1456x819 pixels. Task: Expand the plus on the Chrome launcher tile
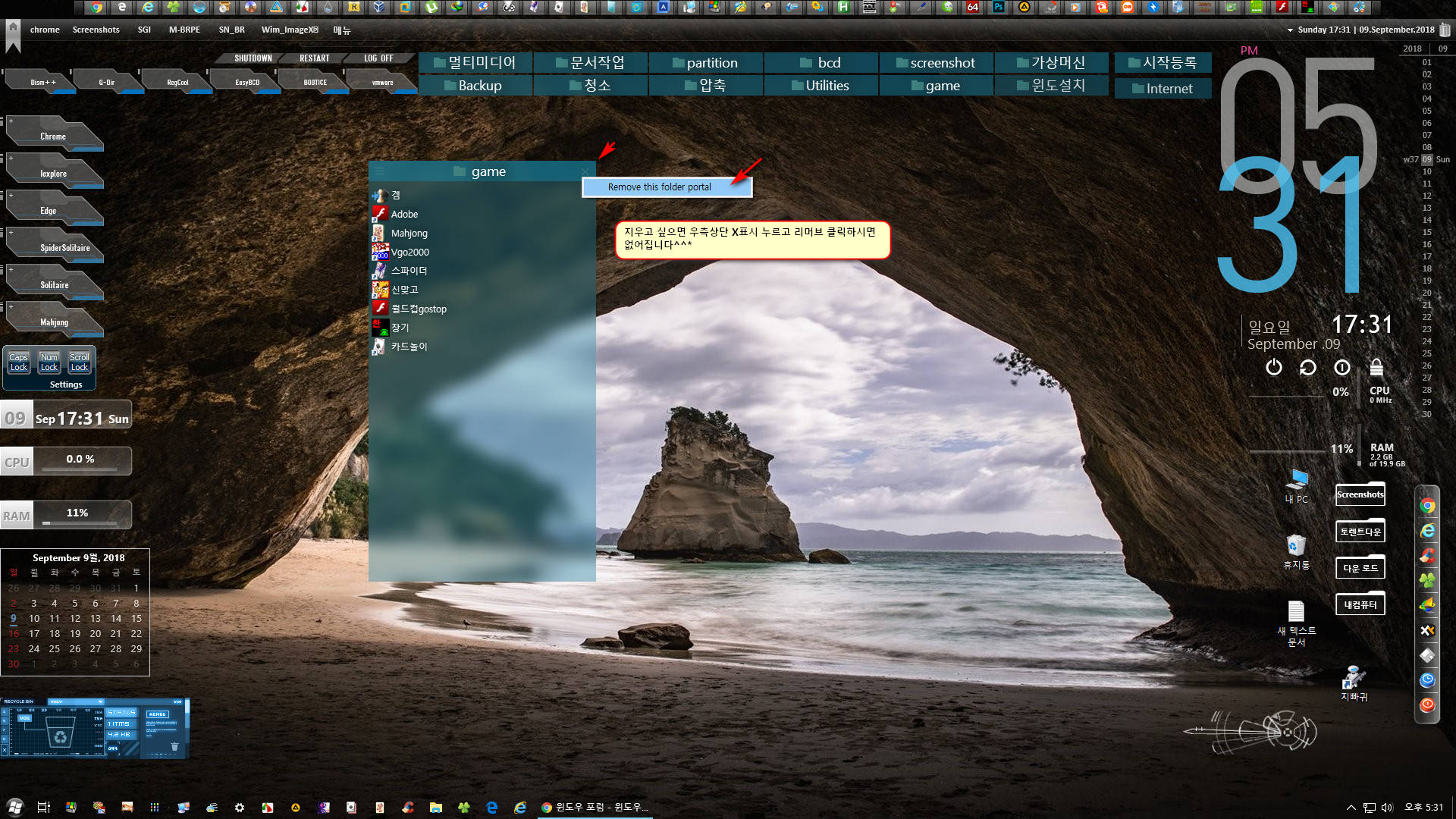pos(11,121)
